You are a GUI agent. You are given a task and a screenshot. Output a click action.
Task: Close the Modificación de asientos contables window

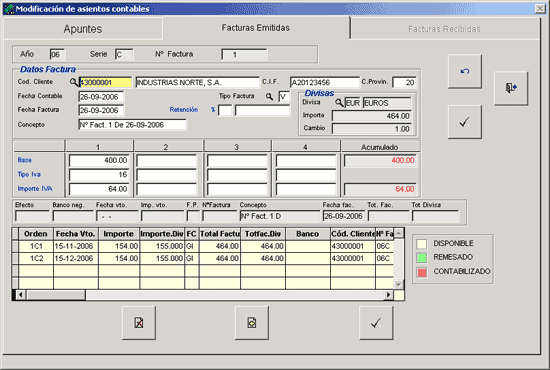click(x=540, y=9)
